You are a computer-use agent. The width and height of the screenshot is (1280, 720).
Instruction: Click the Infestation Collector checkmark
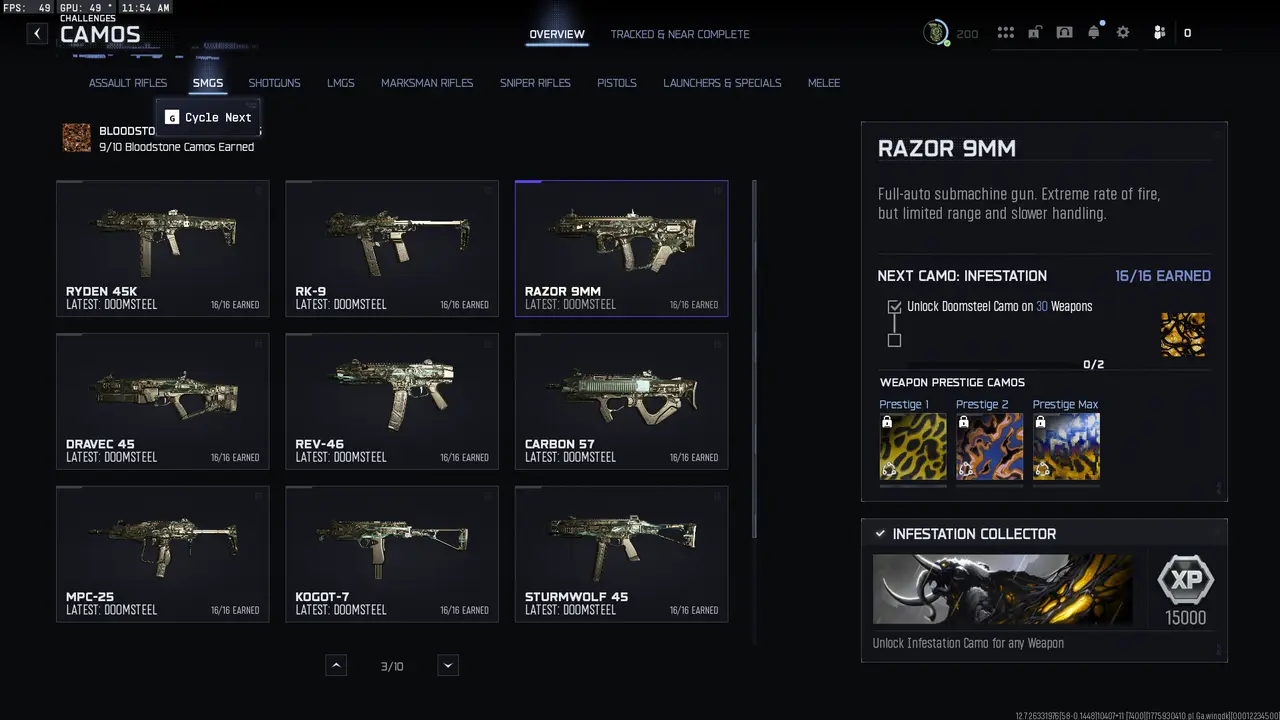[880, 534]
